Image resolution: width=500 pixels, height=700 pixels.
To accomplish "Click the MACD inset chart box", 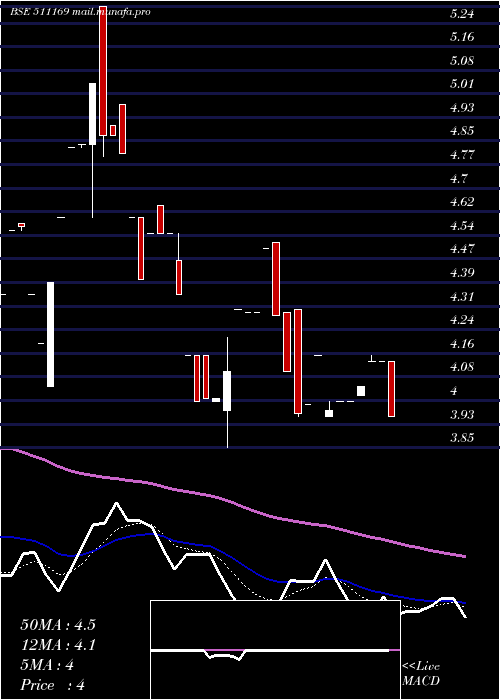I will 275,650.
